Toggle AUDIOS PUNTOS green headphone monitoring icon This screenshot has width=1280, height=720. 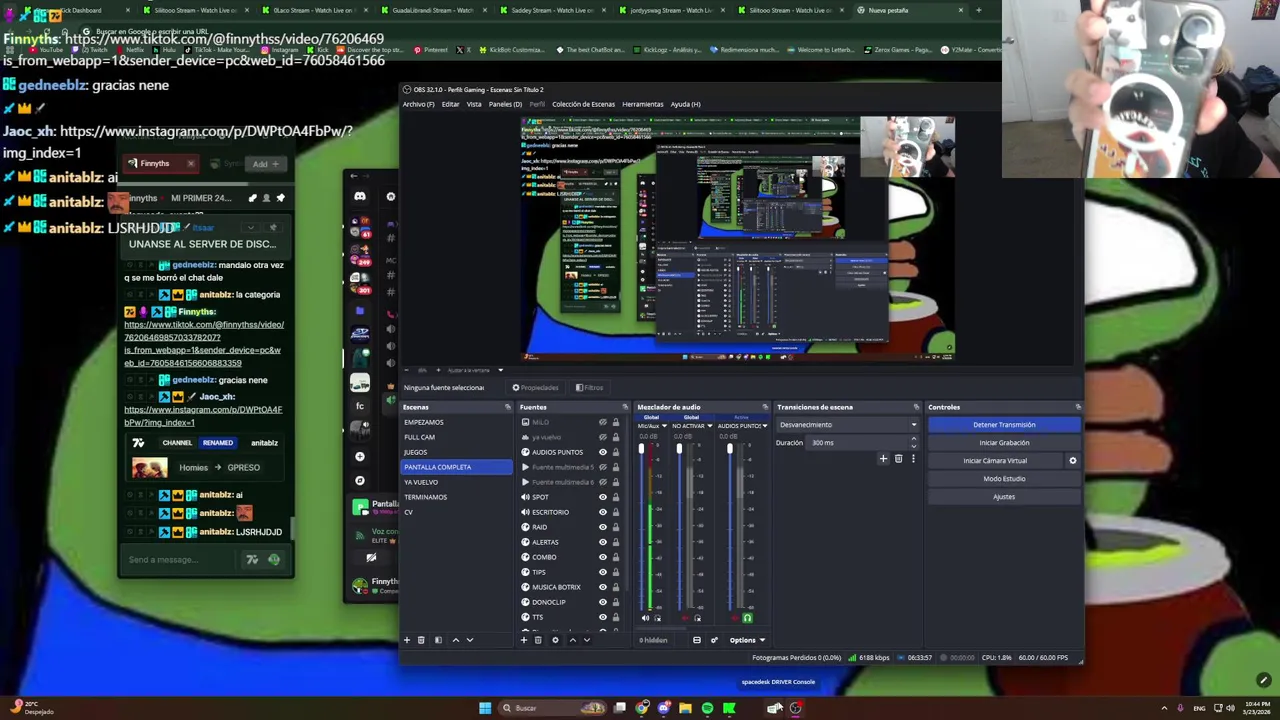pyautogui.click(x=747, y=618)
